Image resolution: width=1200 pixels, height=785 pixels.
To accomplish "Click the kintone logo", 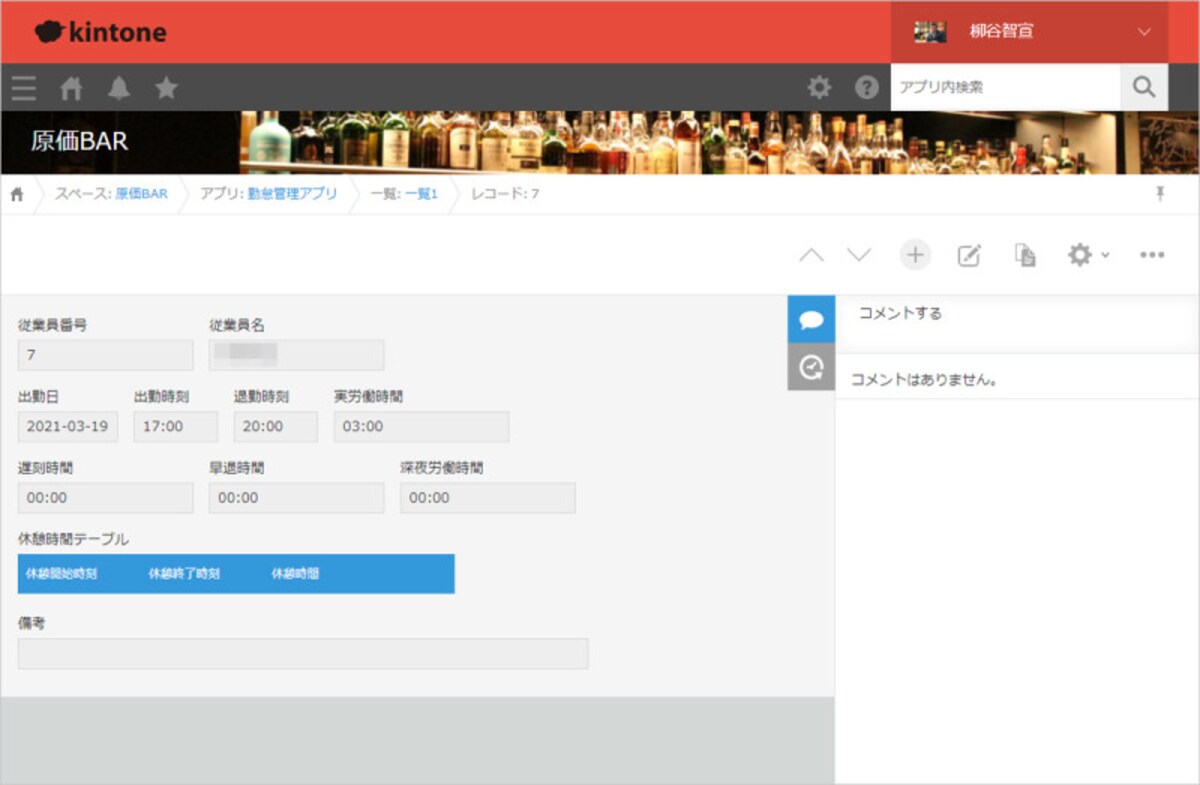I will pos(101,32).
